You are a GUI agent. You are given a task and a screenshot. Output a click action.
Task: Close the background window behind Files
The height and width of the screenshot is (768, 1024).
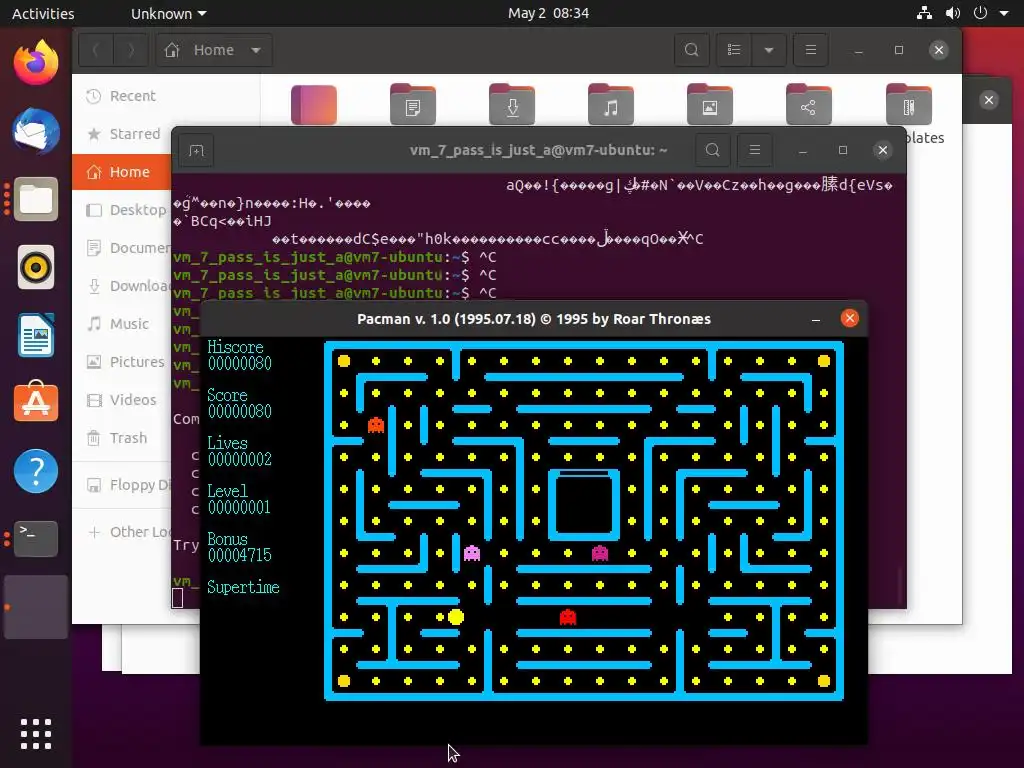point(989,100)
